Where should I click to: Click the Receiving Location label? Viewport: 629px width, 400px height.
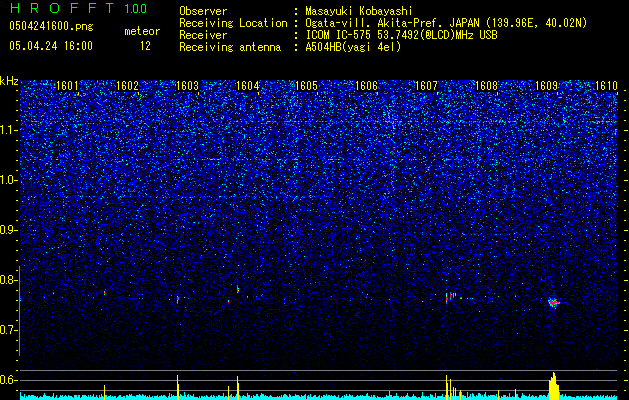(x=233, y=23)
